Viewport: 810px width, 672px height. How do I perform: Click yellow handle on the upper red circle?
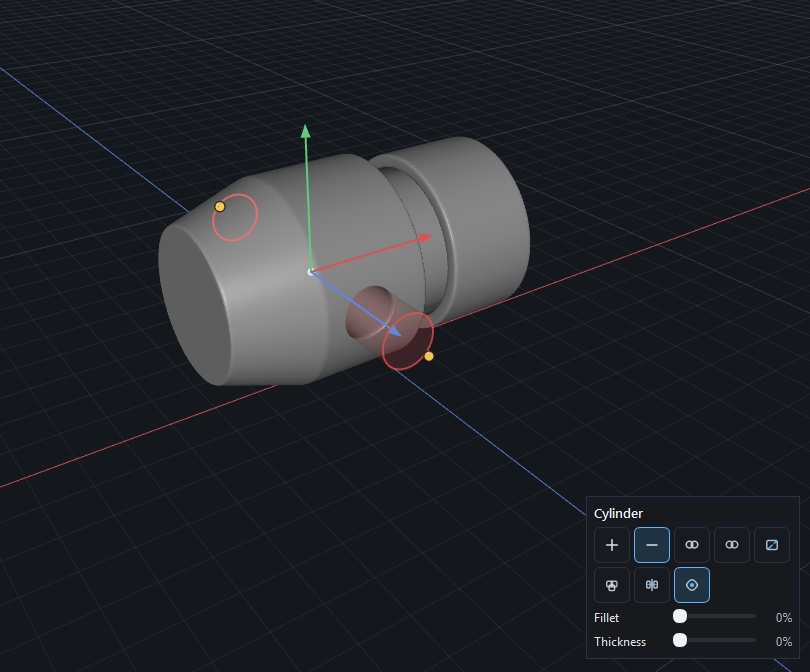click(220, 207)
